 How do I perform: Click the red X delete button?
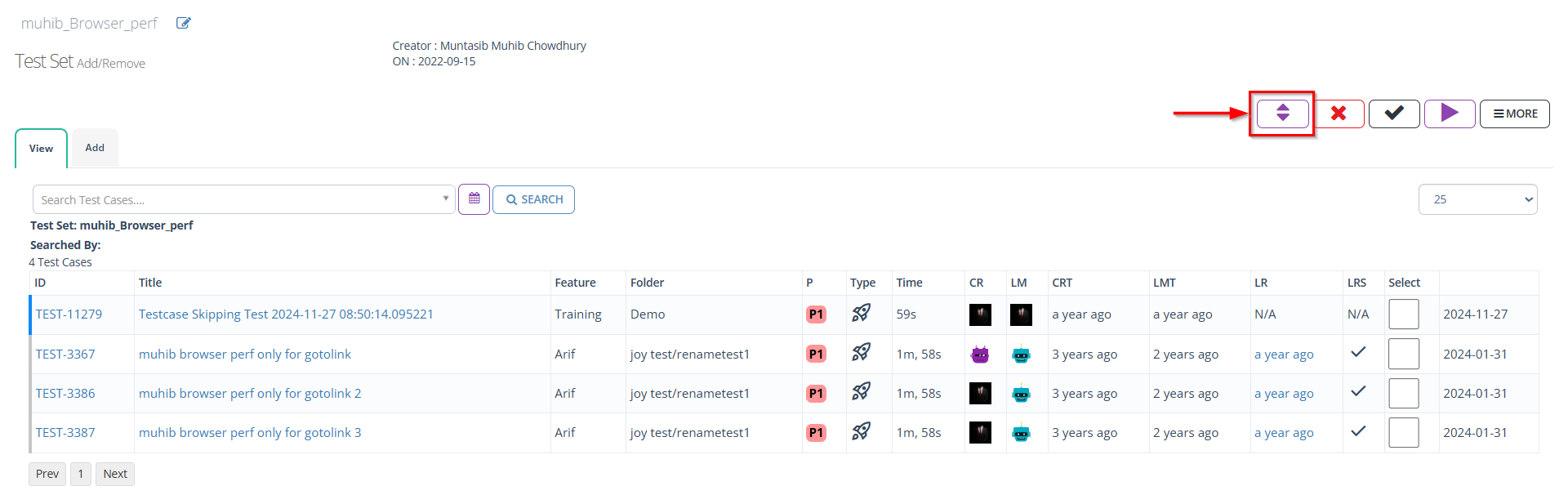1339,114
